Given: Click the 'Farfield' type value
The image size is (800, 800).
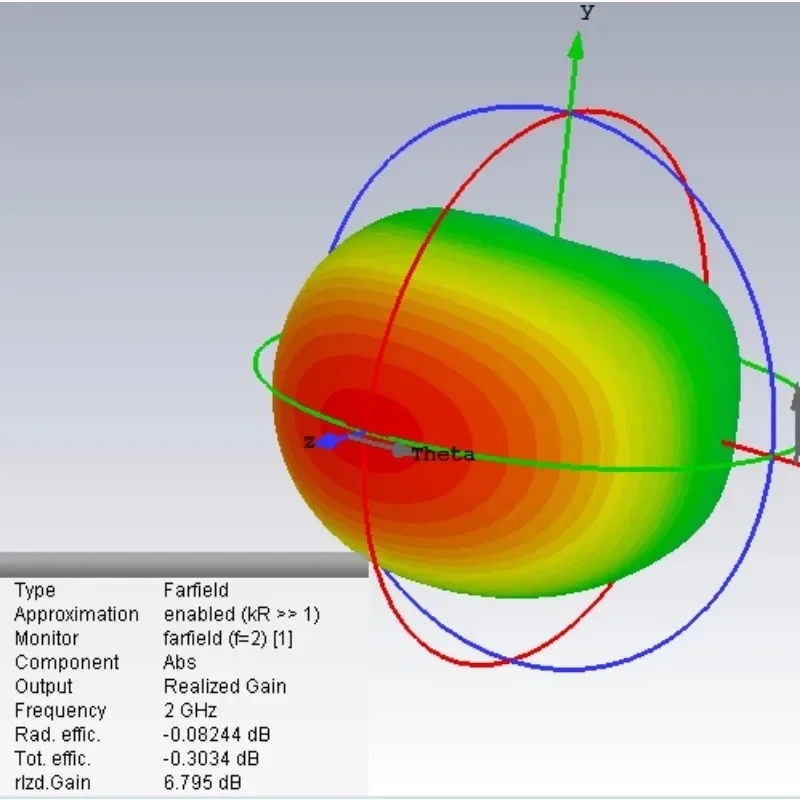Looking at the screenshot, I should tap(196, 590).
